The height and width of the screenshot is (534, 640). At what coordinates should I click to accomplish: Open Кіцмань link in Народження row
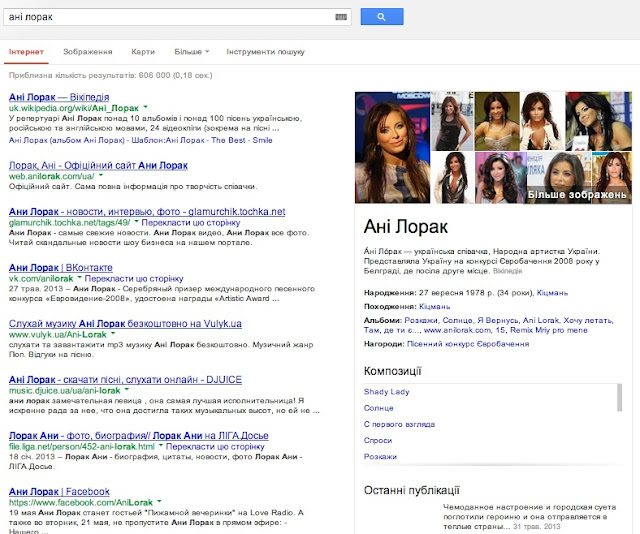point(552,293)
